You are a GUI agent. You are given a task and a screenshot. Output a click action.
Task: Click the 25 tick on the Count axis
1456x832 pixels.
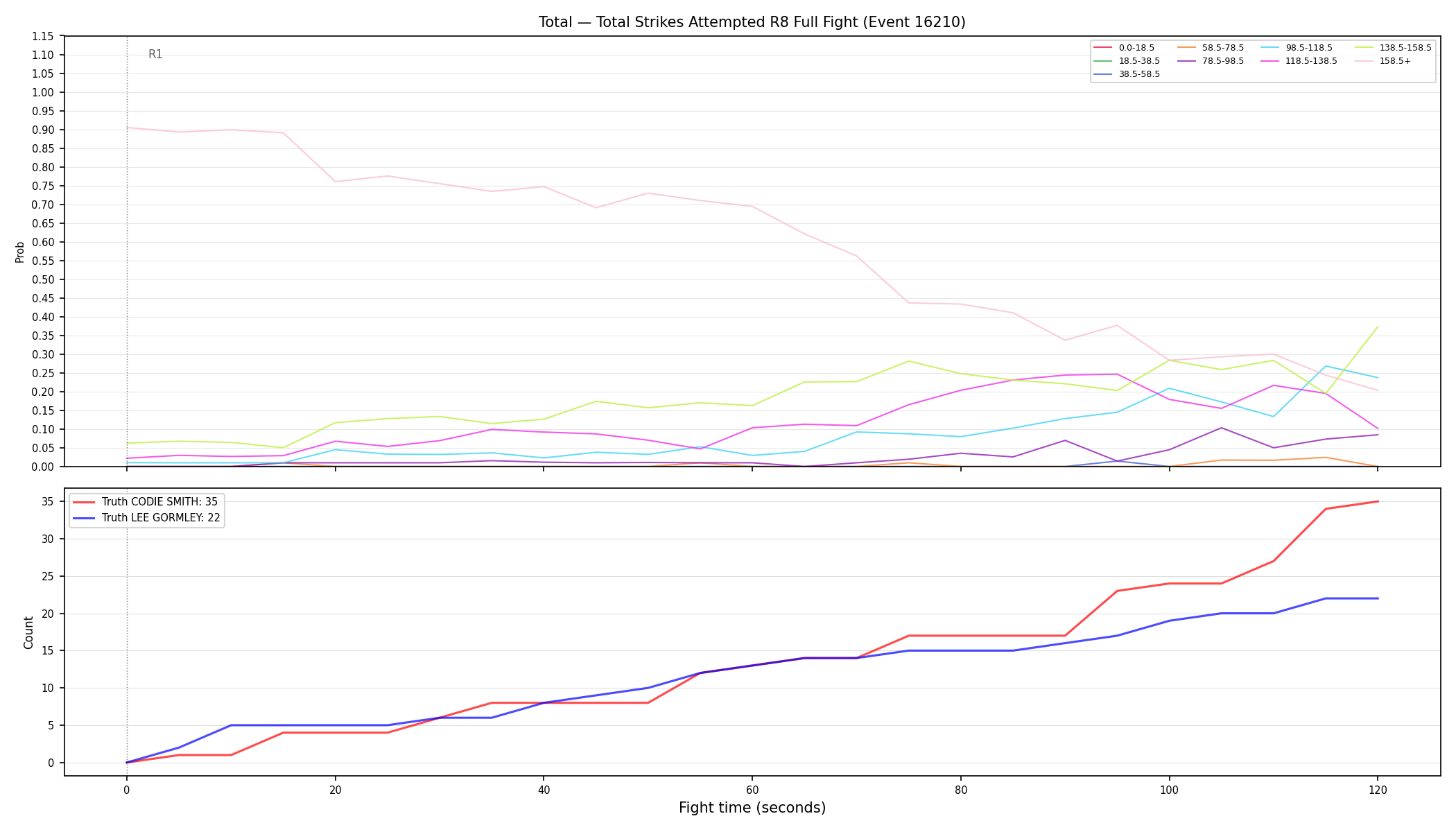pyautogui.click(x=49, y=576)
